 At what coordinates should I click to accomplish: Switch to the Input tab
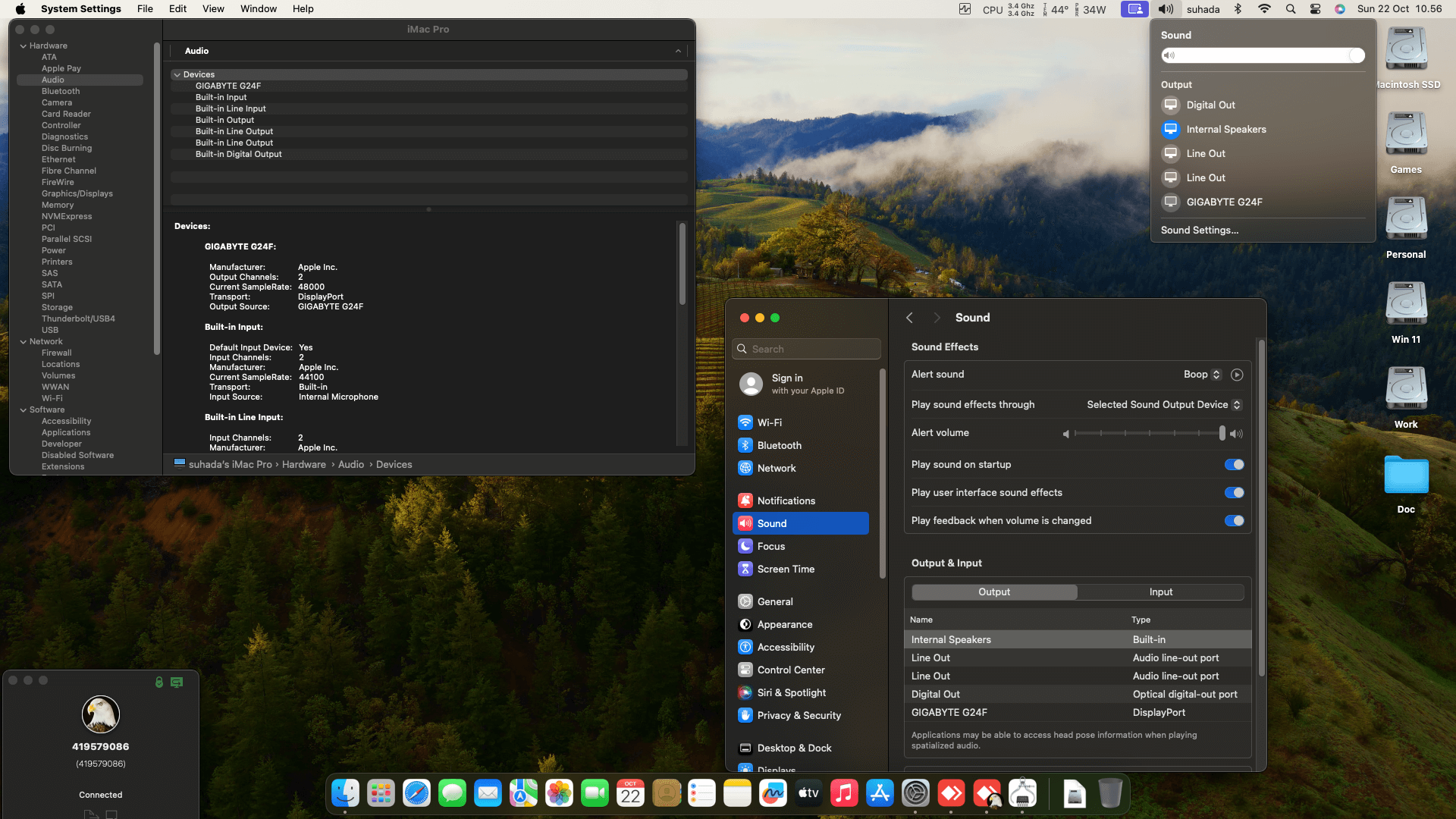point(1160,591)
